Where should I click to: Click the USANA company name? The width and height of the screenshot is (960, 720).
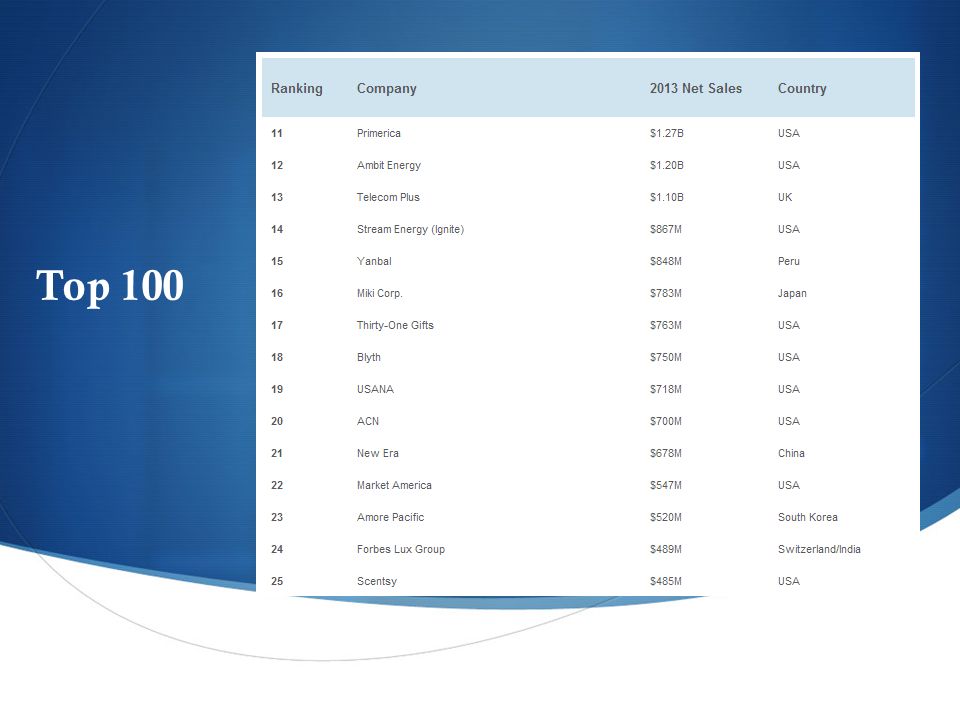tap(375, 389)
